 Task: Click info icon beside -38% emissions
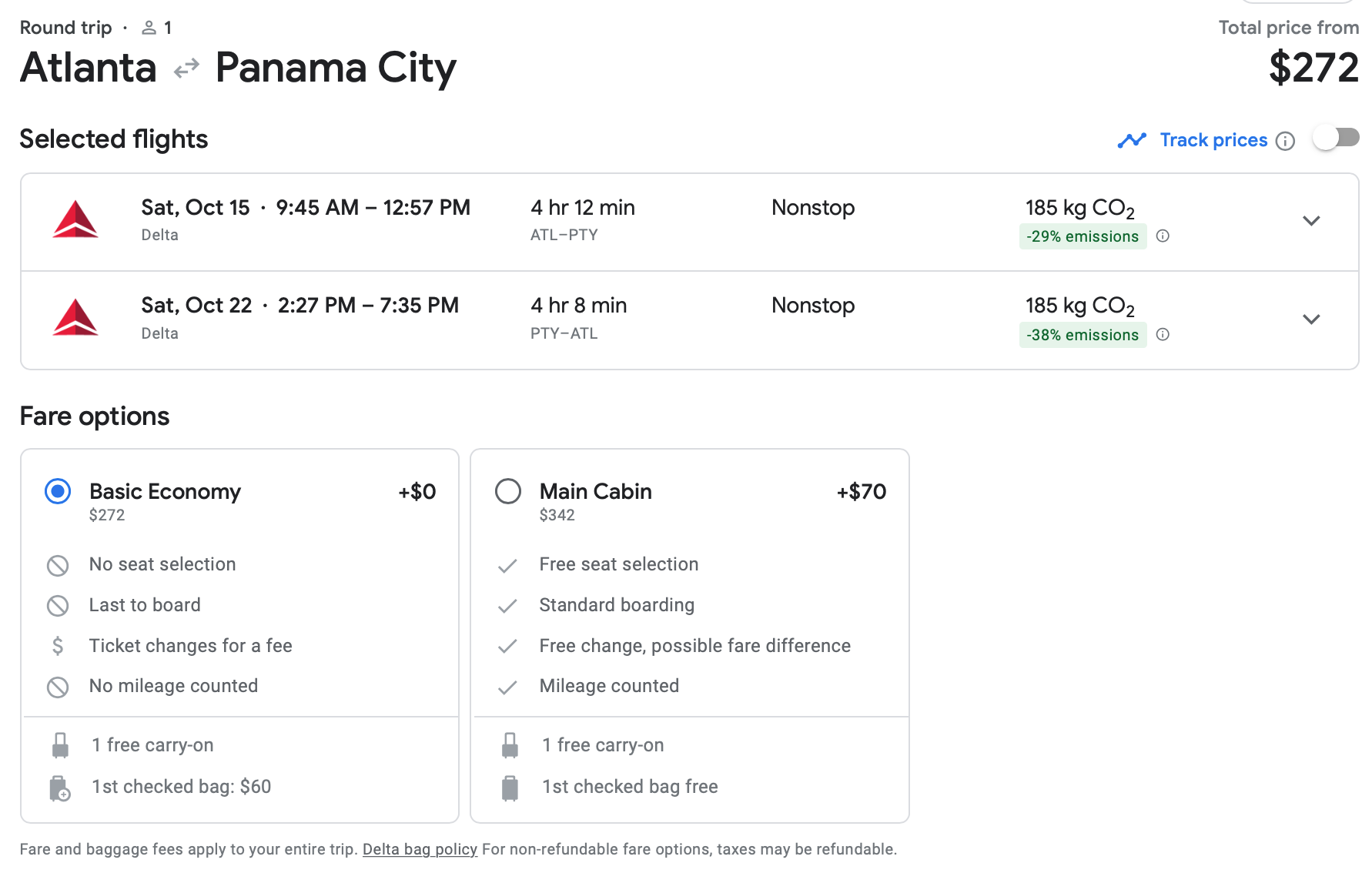pos(1163,334)
